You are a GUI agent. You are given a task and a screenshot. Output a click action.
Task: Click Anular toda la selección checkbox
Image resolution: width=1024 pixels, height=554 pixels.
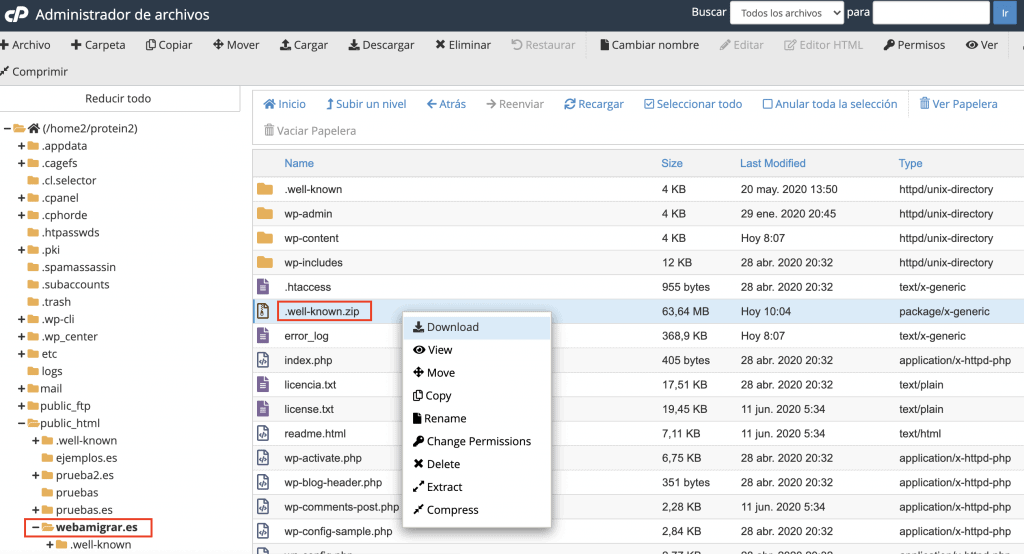pyautogui.click(x=768, y=104)
